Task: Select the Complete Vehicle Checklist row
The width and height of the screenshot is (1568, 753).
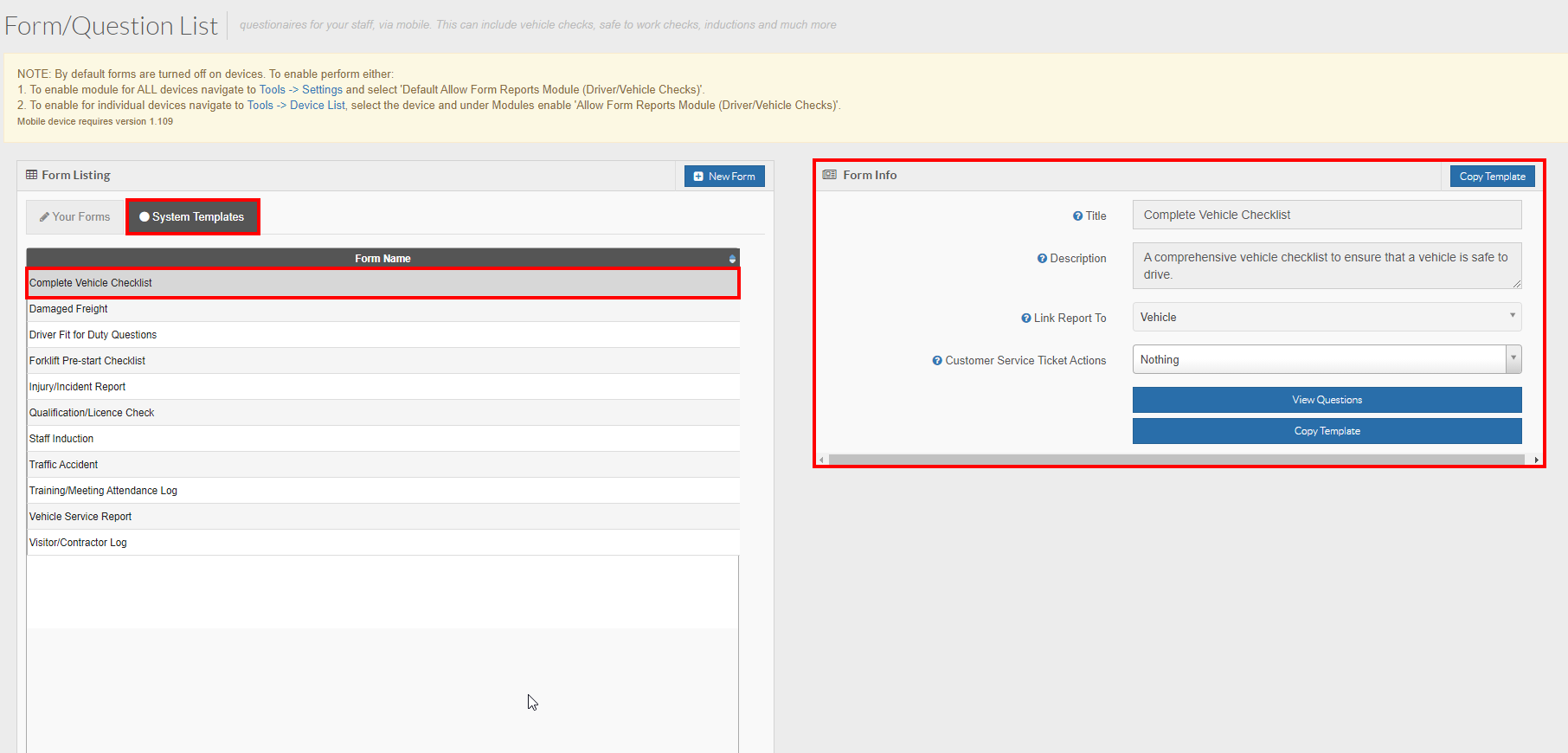Action: (x=382, y=283)
